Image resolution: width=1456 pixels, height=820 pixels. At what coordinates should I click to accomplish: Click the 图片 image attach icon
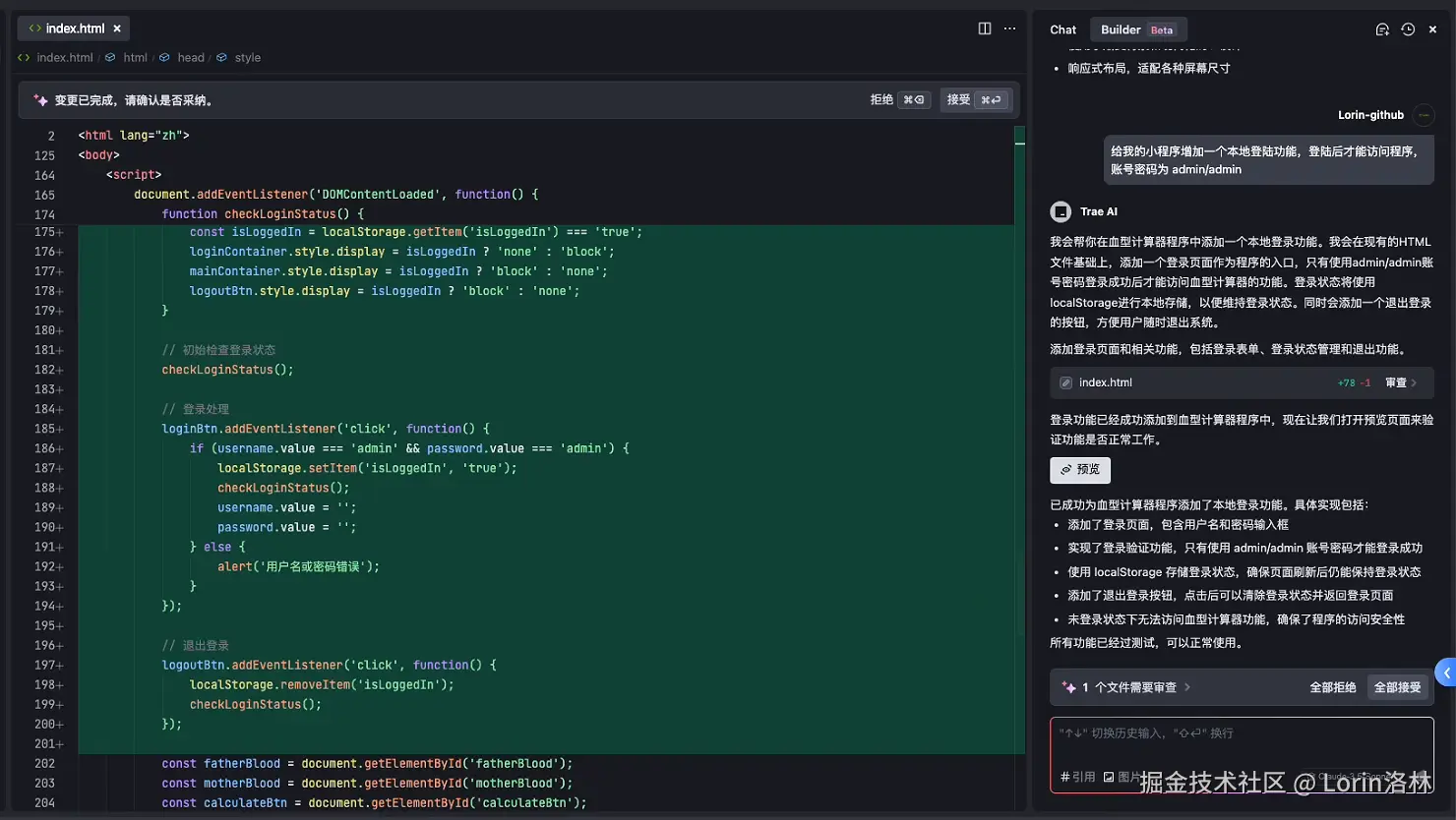1109,777
